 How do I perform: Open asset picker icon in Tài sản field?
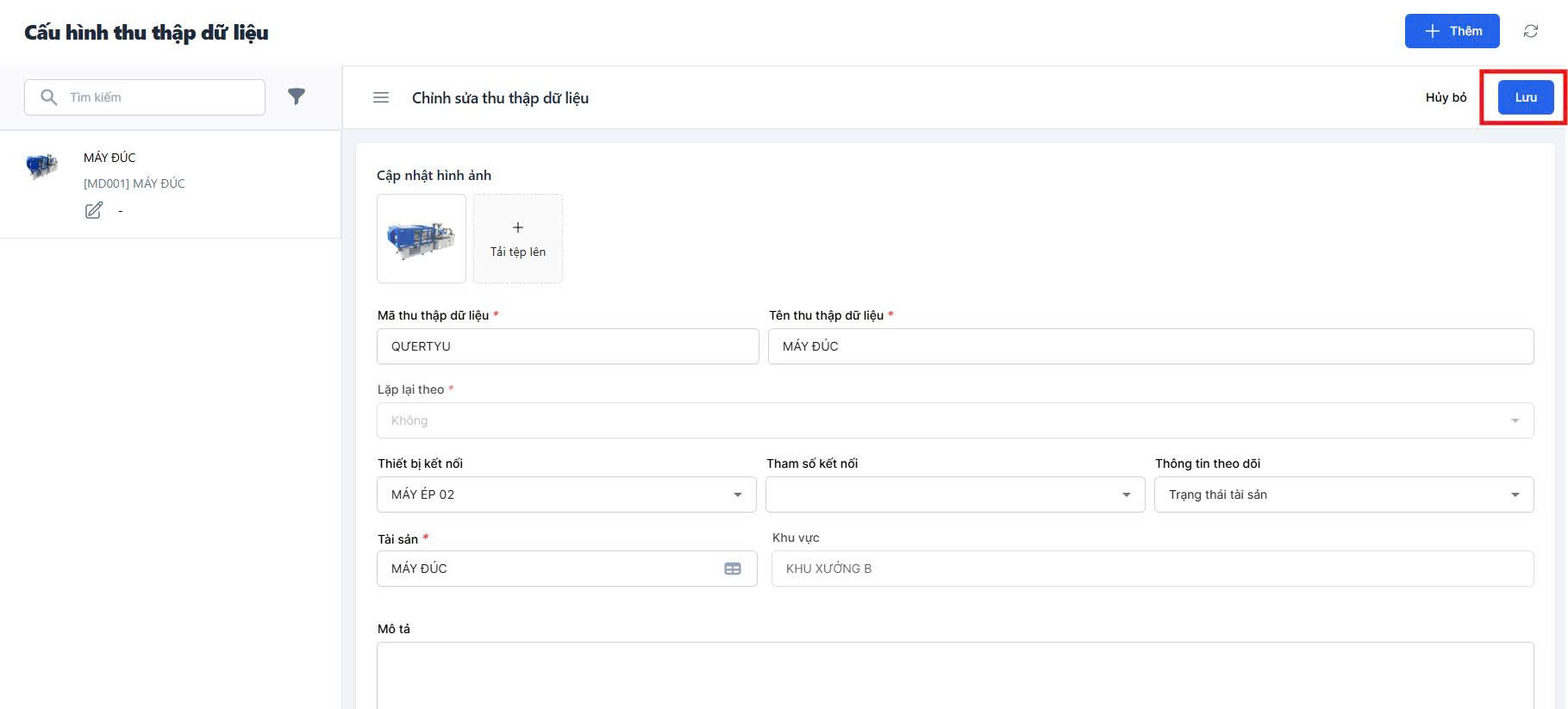[733, 569]
